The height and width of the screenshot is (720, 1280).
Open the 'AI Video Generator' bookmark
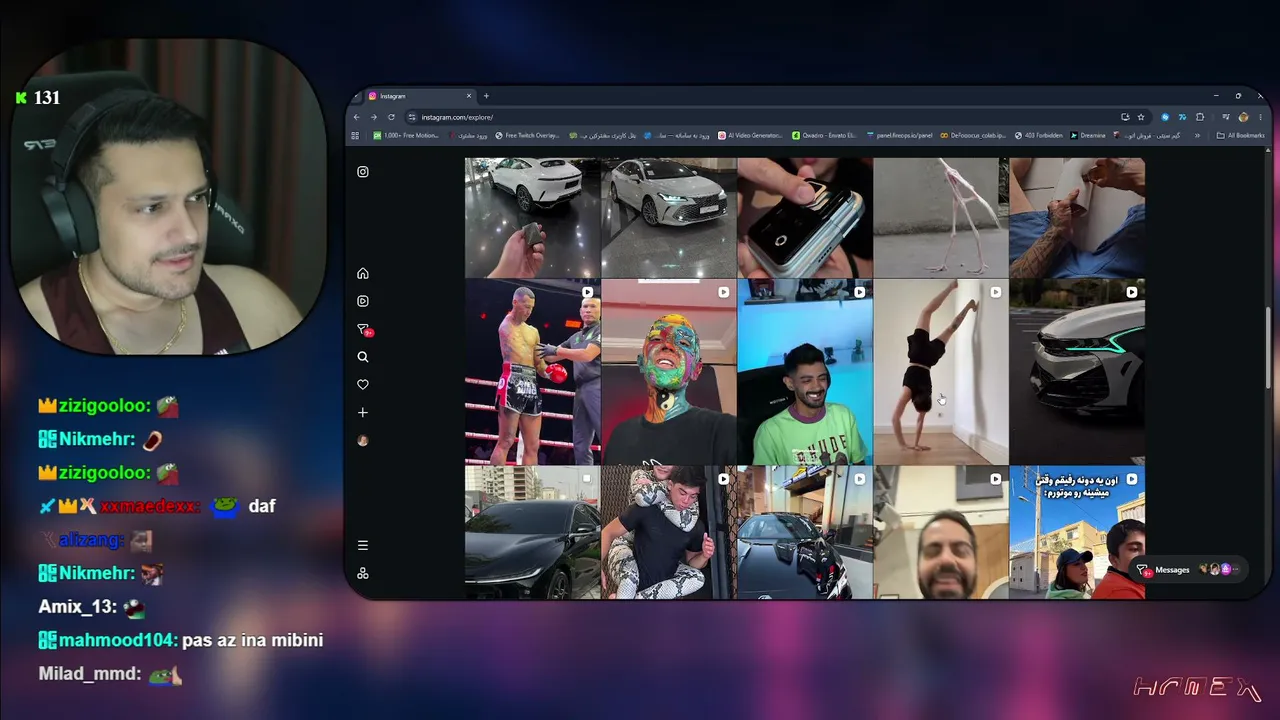pyautogui.click(x=750, y=135)
